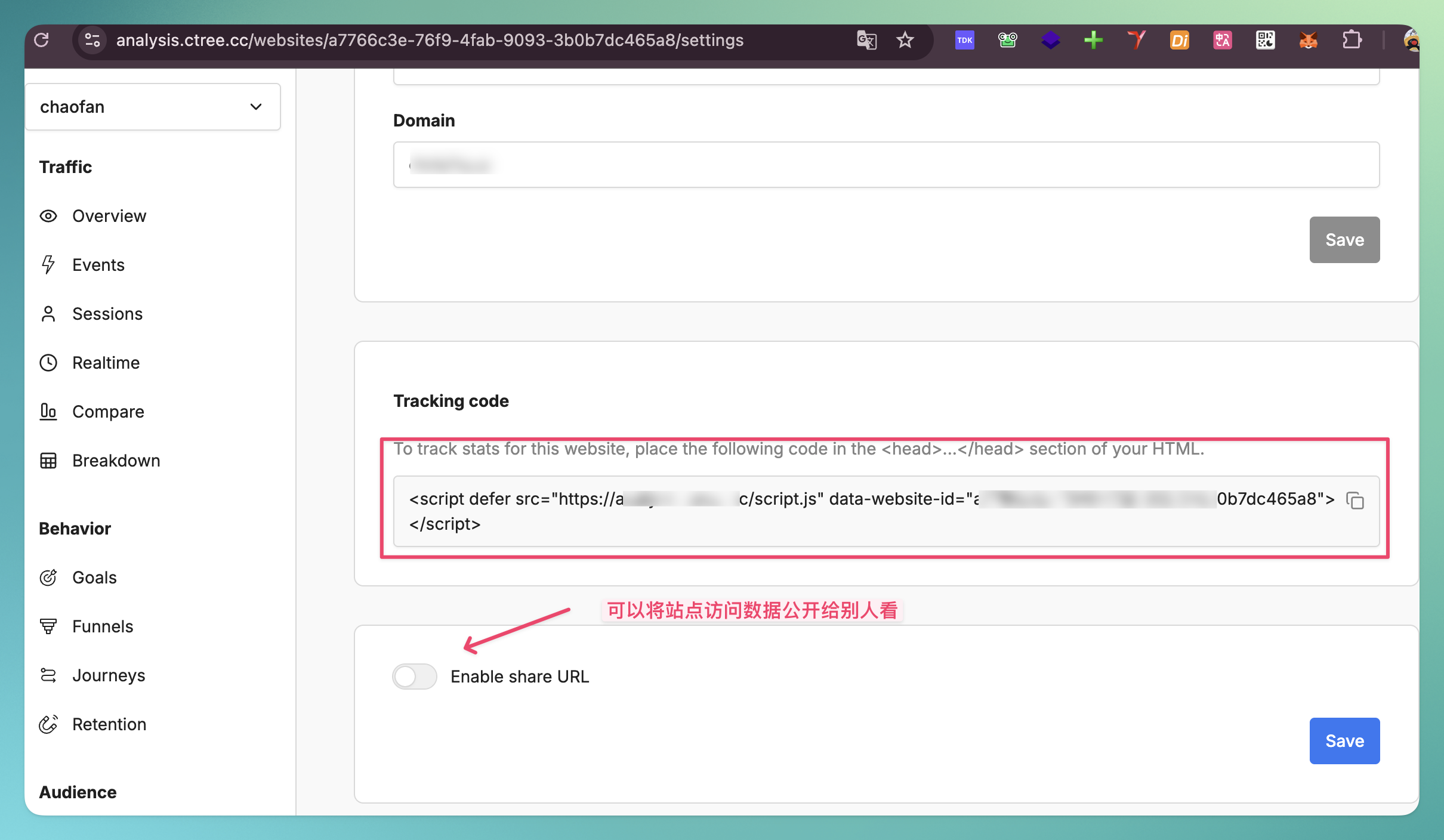Open Funnels in the Behavior section

pos(103,626)
